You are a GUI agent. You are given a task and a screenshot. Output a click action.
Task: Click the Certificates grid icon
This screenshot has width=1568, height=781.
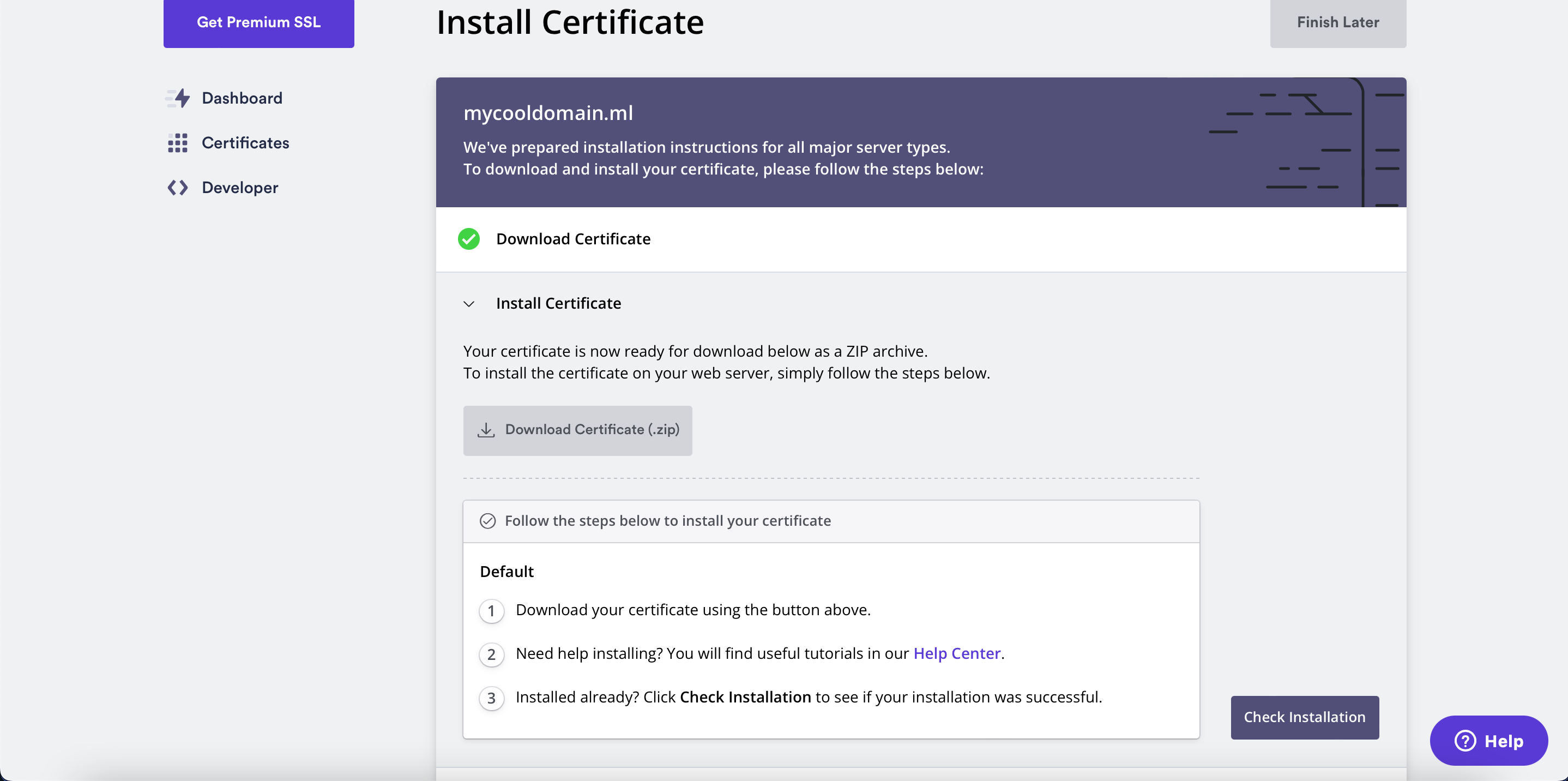[x=178, y=143]
